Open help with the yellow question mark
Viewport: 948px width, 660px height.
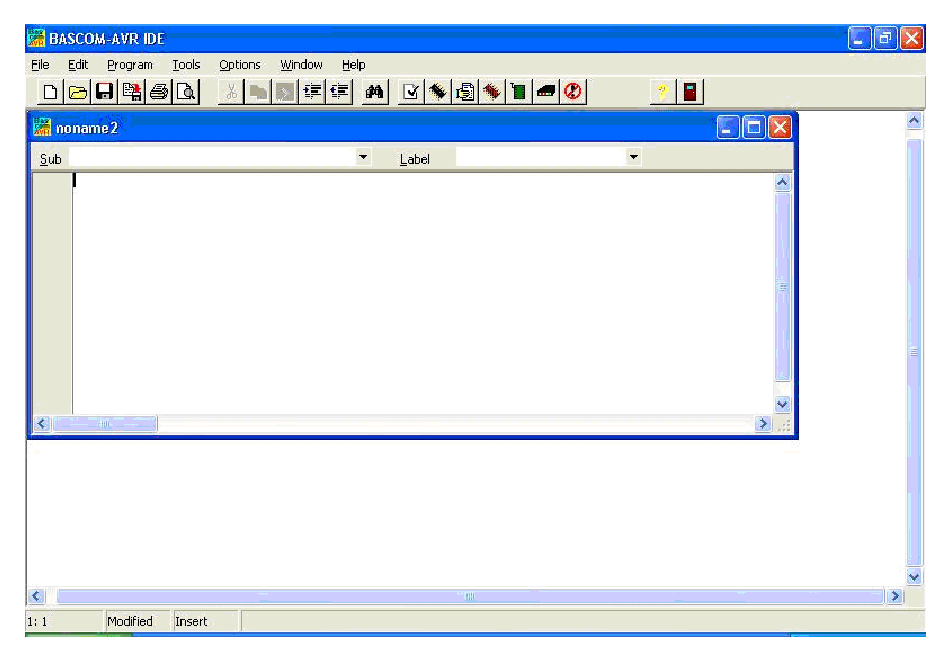tap(663, 92)
